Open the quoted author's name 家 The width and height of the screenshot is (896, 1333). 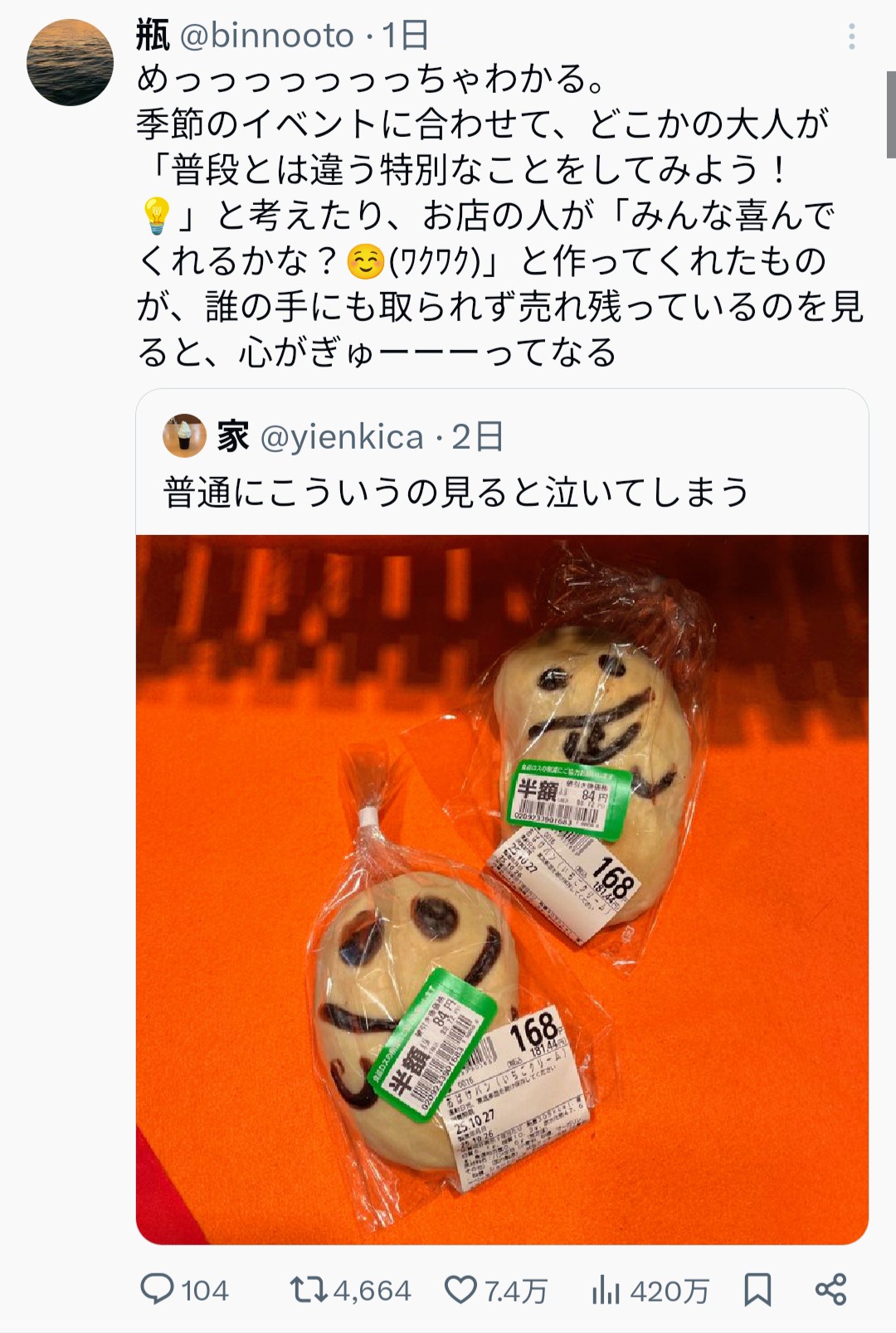tap(233, 436)
